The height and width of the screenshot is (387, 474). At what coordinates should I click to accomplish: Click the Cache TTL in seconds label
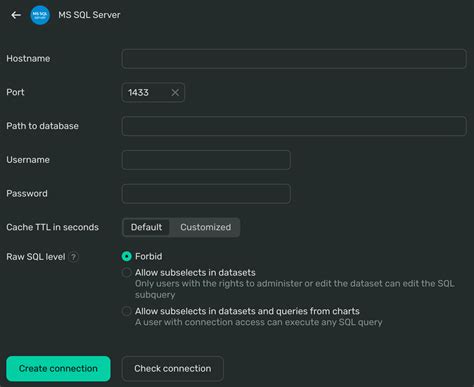pos(52,227)
